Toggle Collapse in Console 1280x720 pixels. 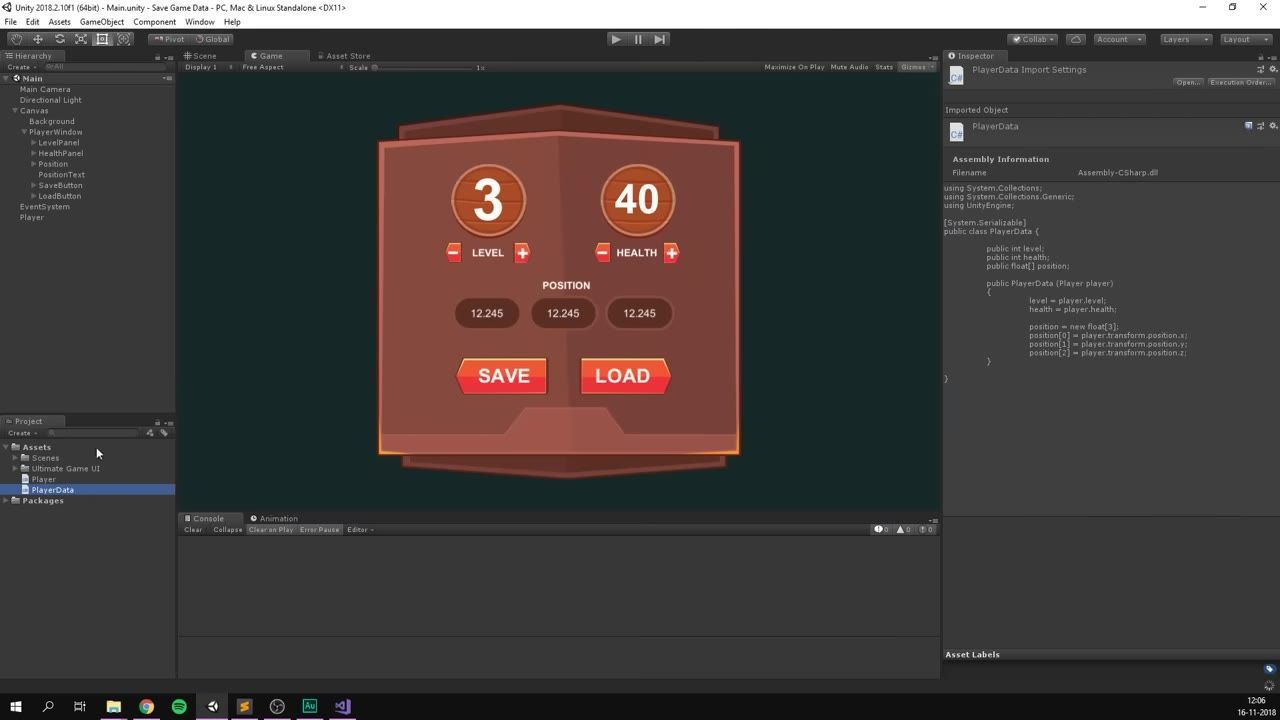[227, 530]
